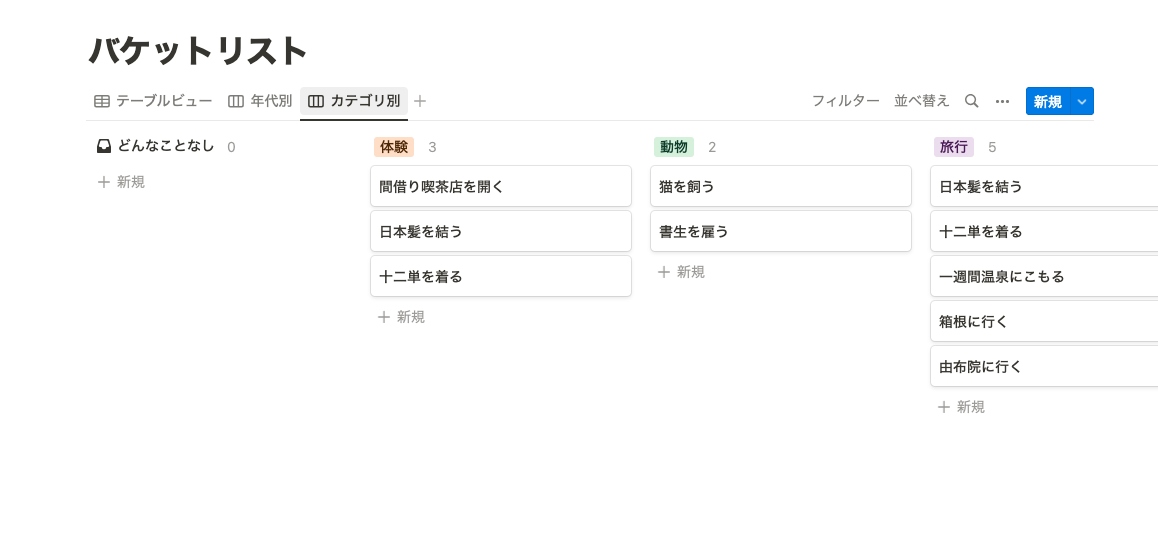The image size is (1158, 558).
Task: Switch to the 年代別 tab
Action: (x=260, y=101)
